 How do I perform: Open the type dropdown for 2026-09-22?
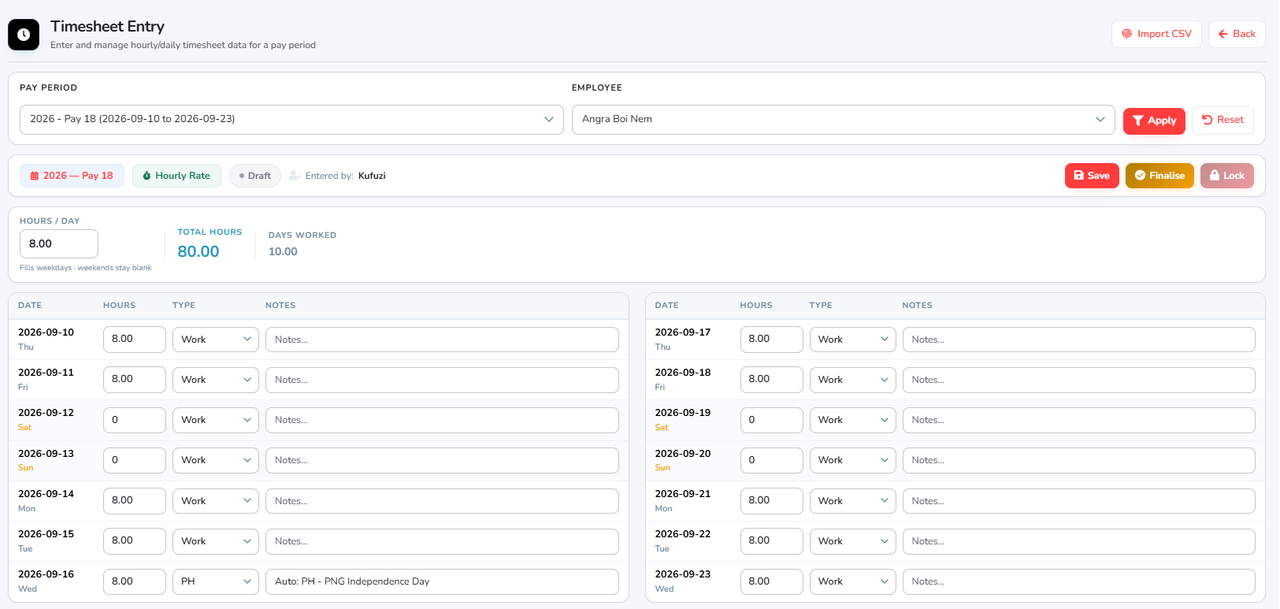852,541
